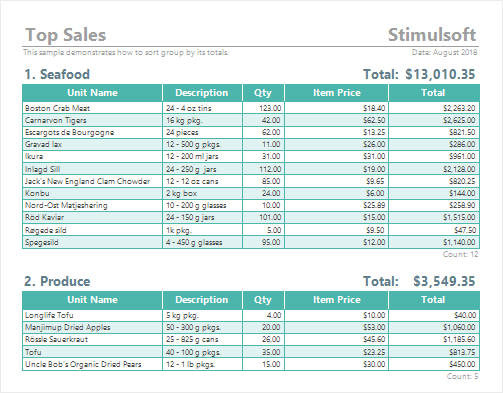Select 'Uncle Bob's Organic Dried Pears' cell

point(92,364)
